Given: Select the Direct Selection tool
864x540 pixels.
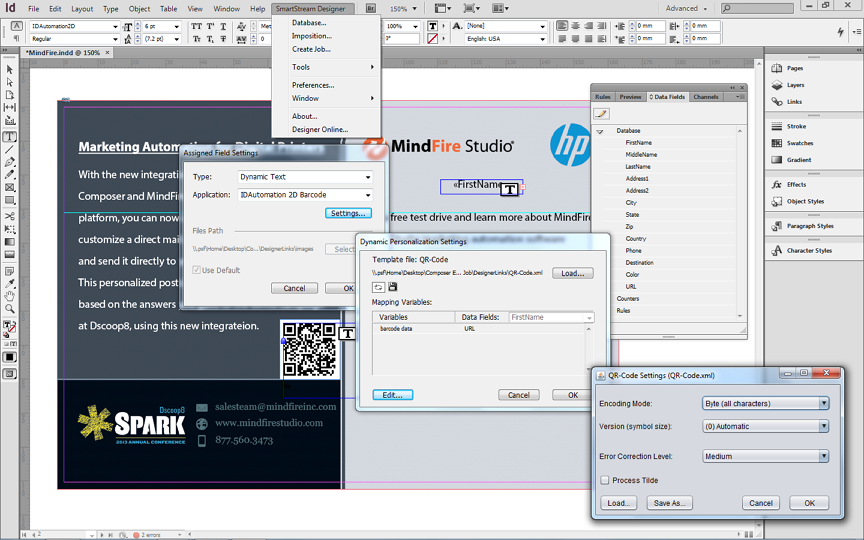Looking at the screenshot, I should click(x=9, y=82).
